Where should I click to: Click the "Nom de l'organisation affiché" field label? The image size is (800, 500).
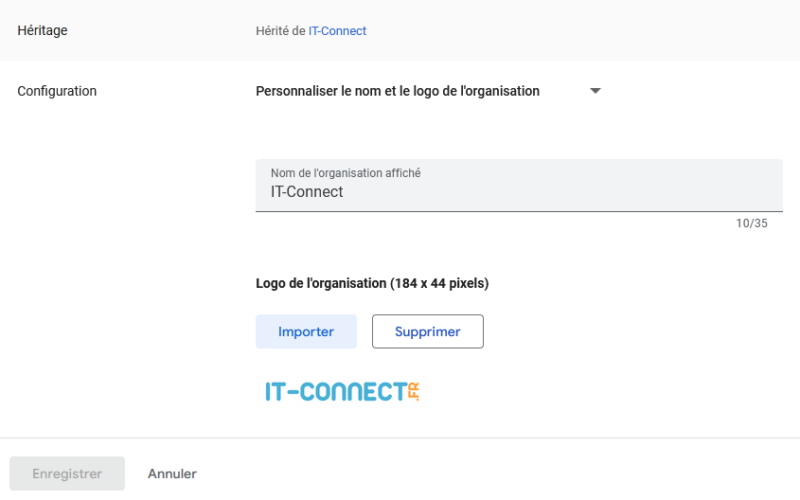coord(345,173)
